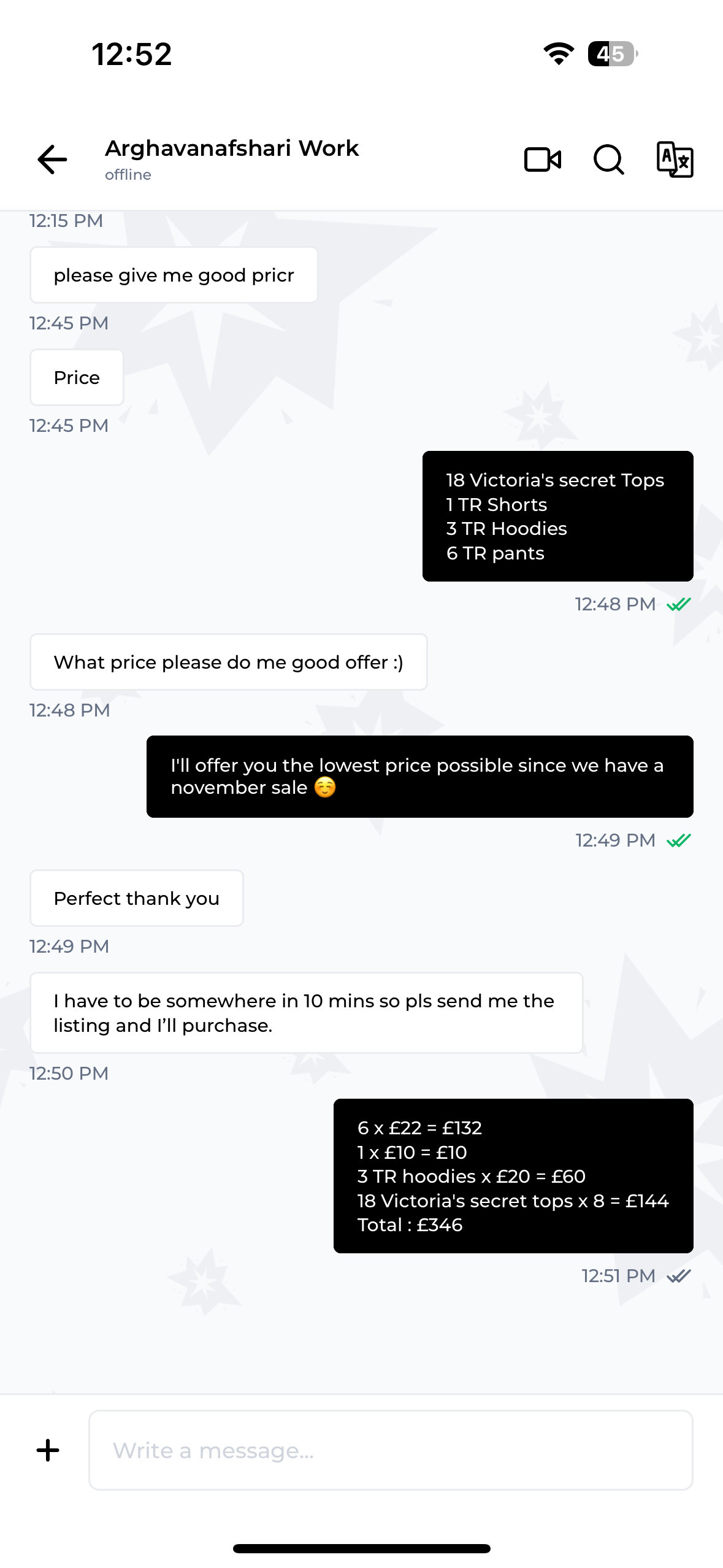
Task: Tap the Wi-Fi status icon
Action: (x=559, y=54)
